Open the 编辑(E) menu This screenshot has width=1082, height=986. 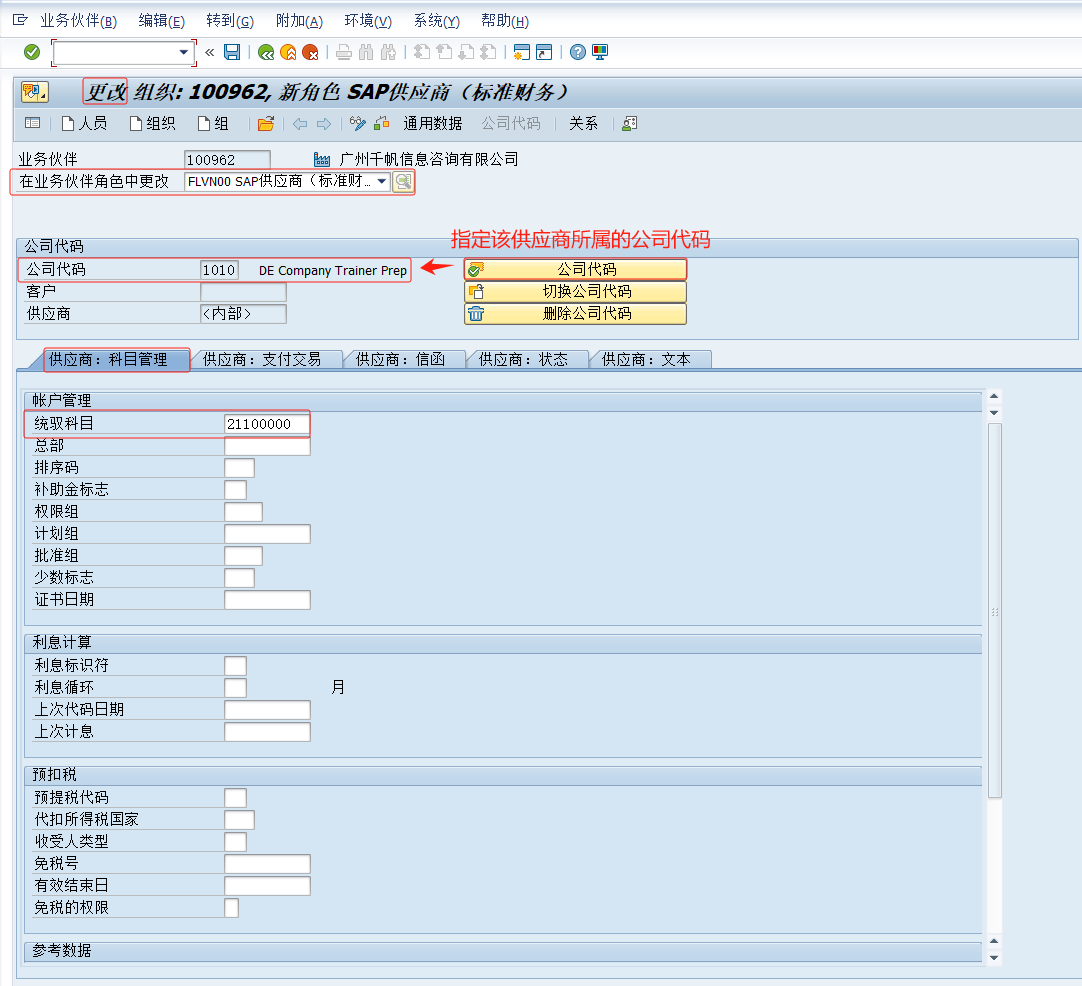click(161, 21)
